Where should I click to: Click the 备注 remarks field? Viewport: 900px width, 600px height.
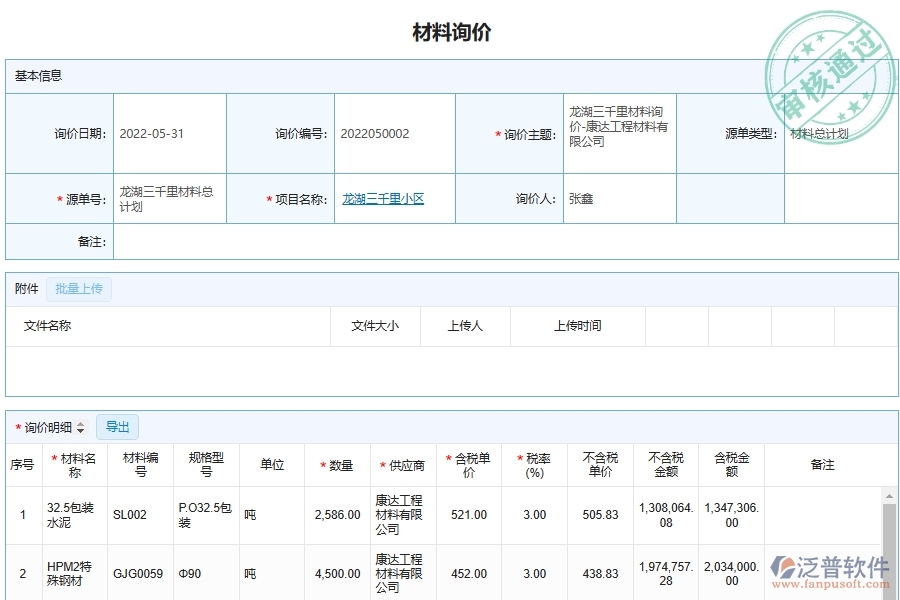pyautogui.click(x=300, y=241)
